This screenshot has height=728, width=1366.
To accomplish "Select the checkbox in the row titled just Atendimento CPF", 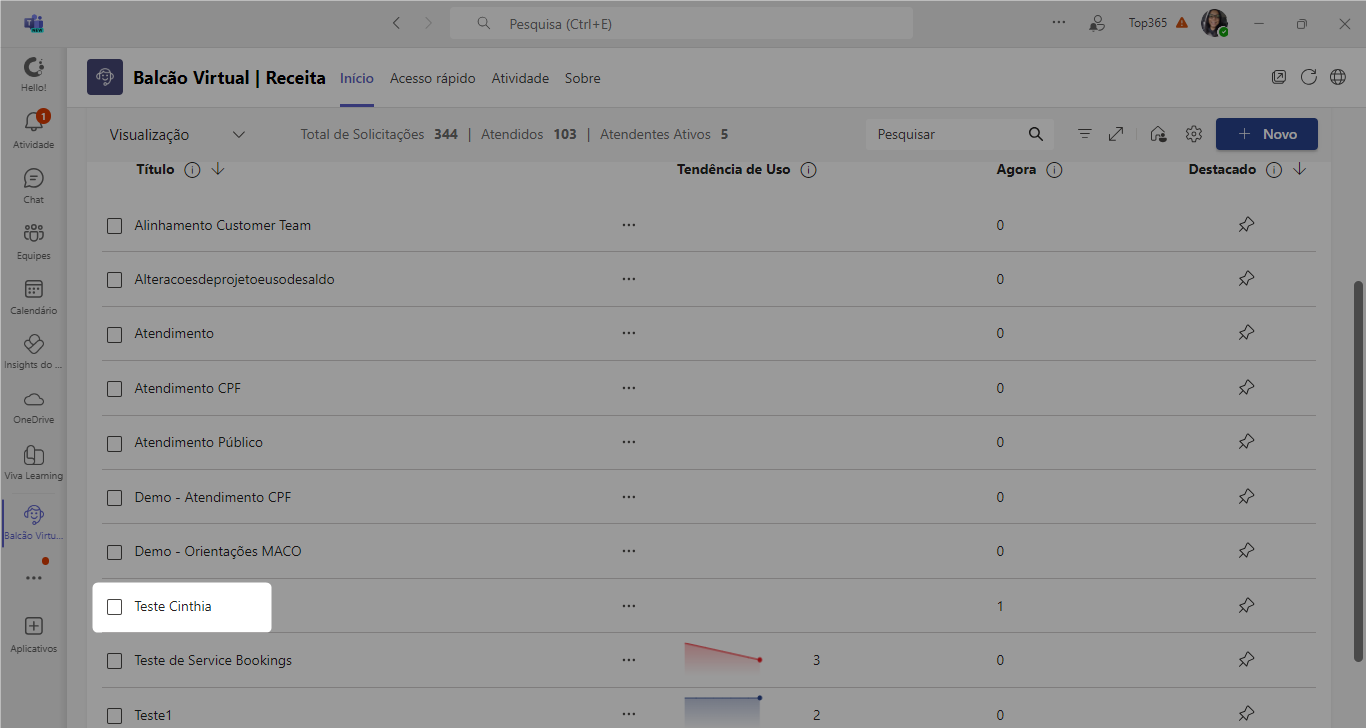I will click(x=115, y=389).
